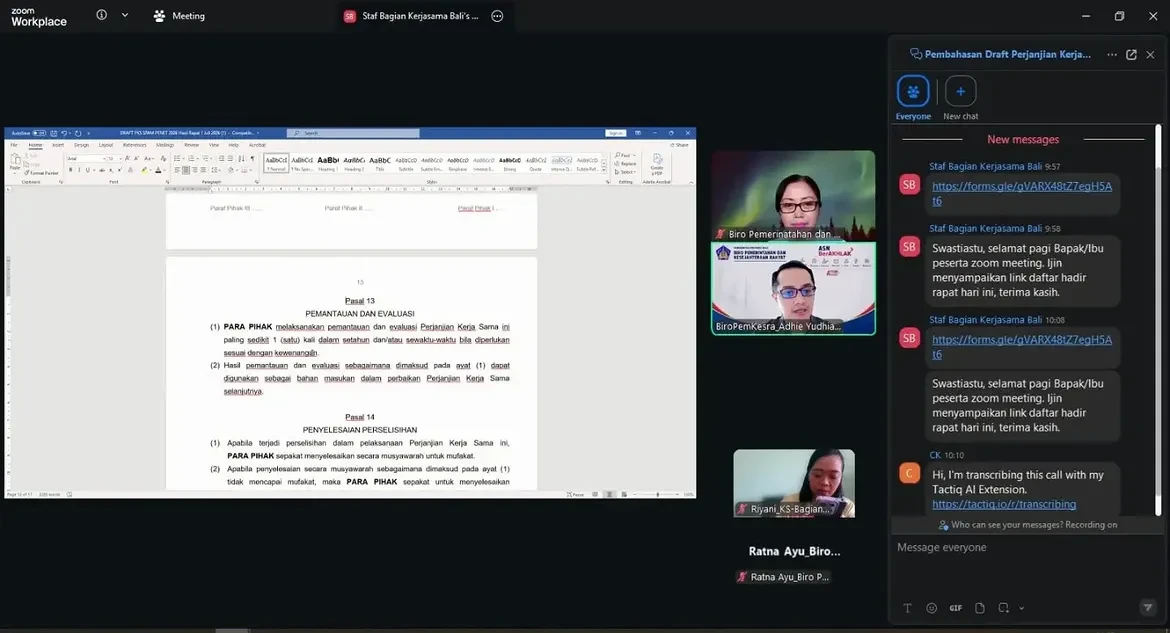Click the Word search box
This screenshot has width=1170, height=633.
tap(353, 133)
